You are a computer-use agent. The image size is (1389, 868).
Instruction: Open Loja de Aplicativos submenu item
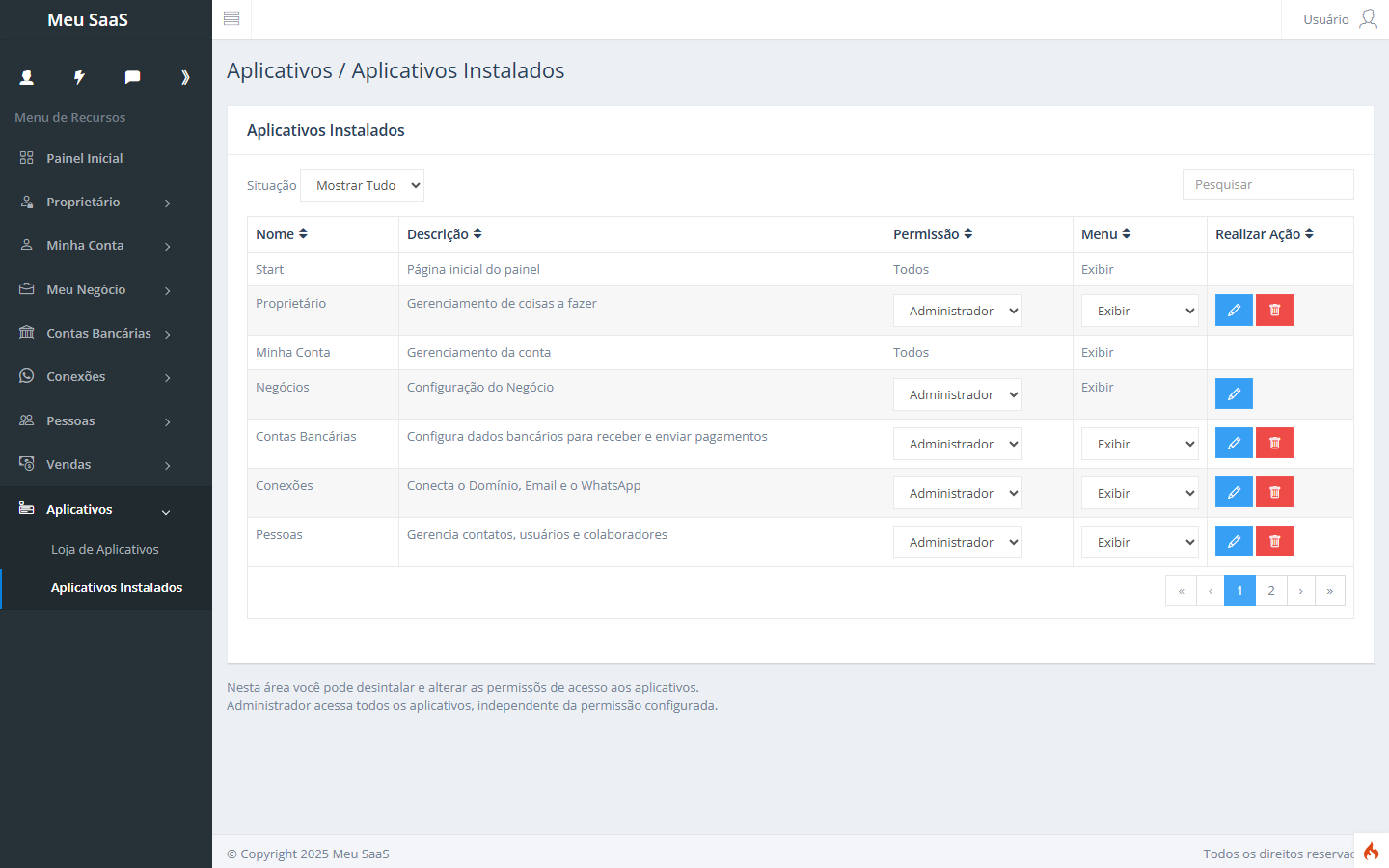105,549
